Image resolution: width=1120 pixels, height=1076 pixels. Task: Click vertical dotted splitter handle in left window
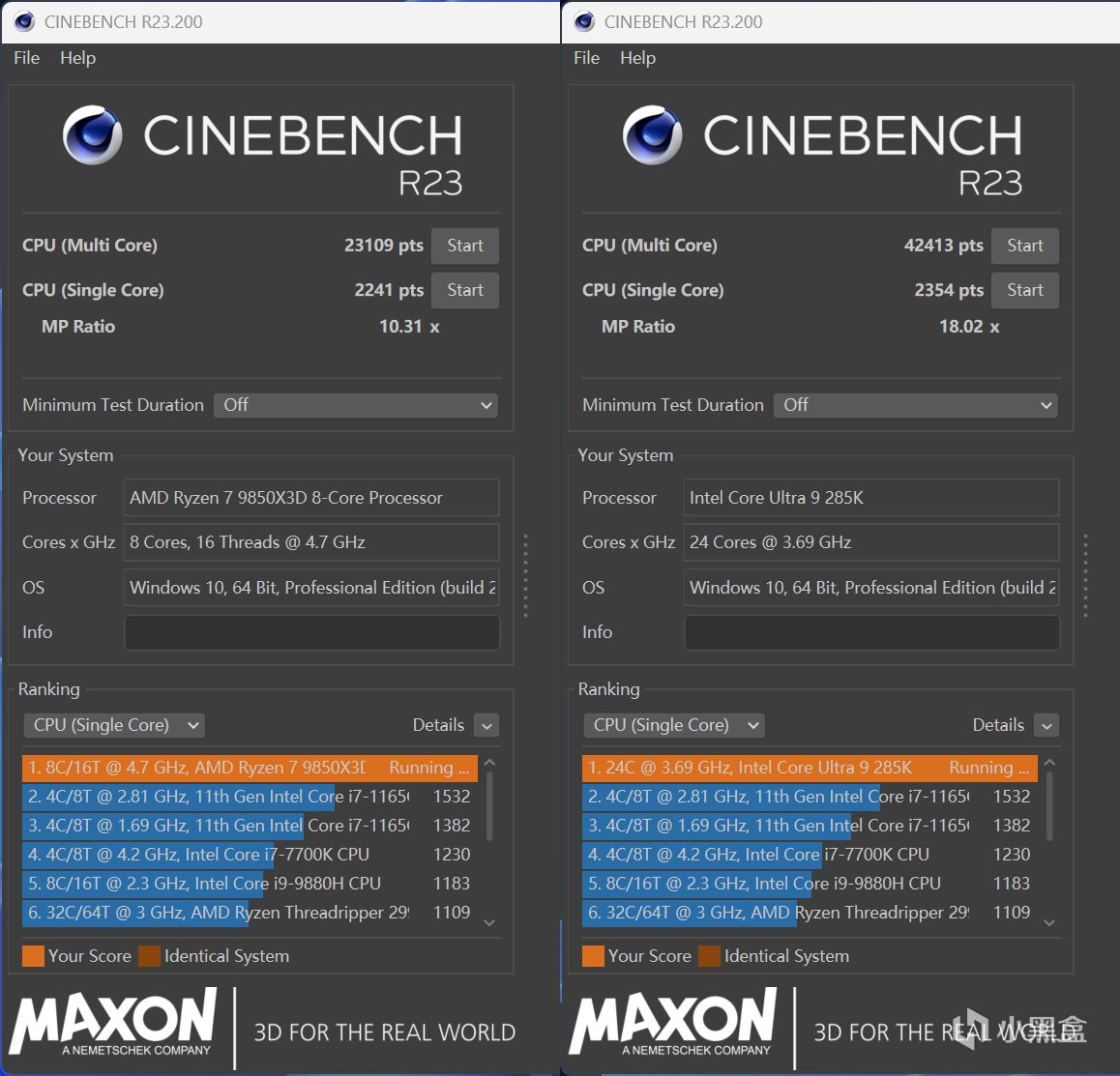click(x=526, y=575)
